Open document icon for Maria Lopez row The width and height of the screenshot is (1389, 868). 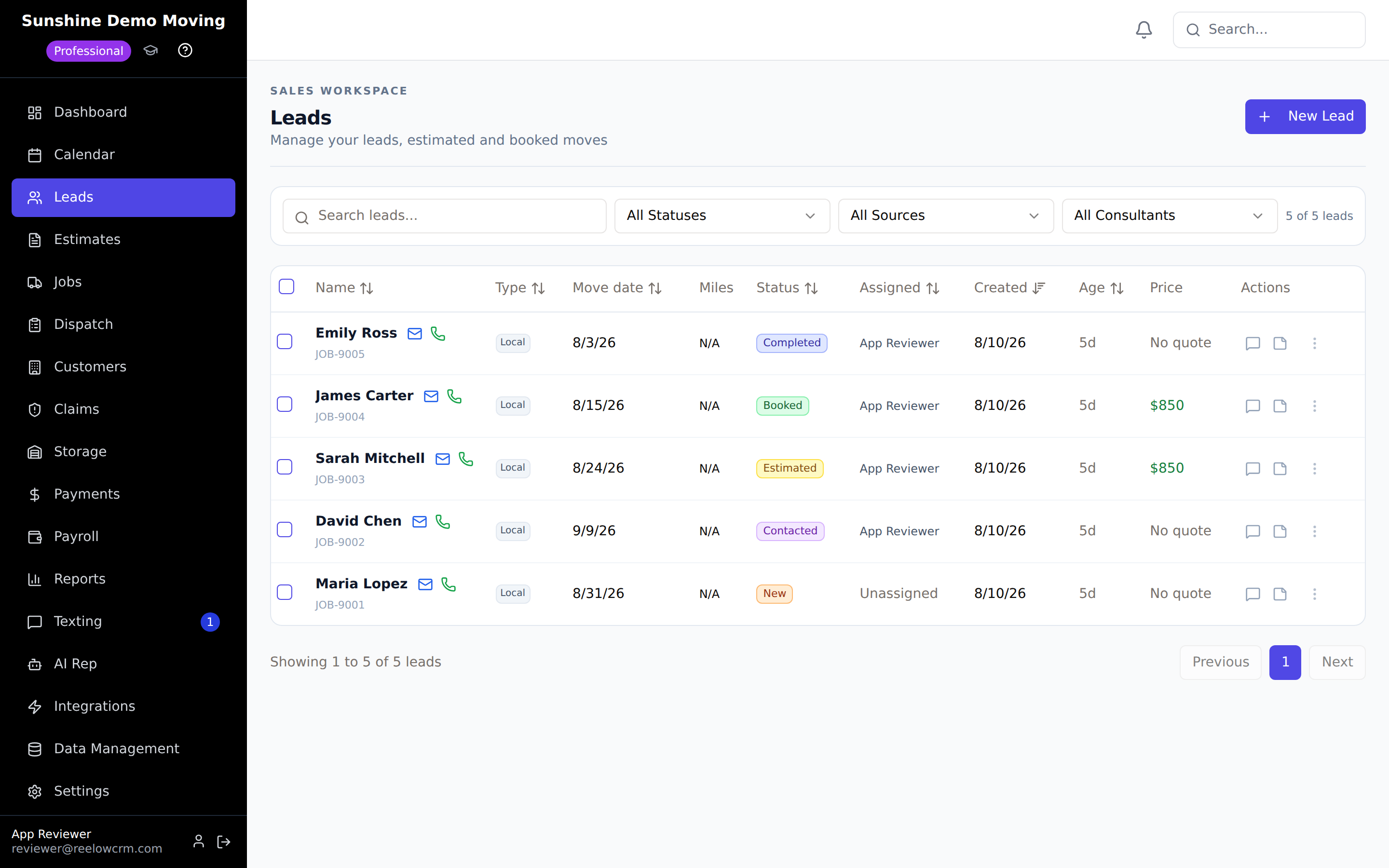tap(1280, 594)
